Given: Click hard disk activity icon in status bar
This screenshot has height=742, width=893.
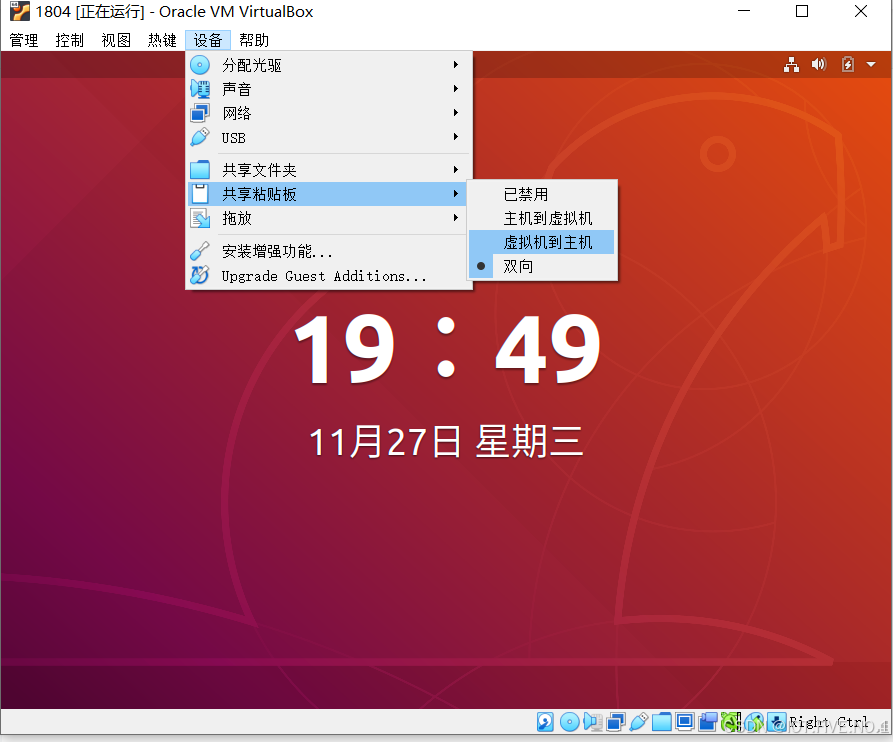Looking at the screenshot, I should coord(545,722).
